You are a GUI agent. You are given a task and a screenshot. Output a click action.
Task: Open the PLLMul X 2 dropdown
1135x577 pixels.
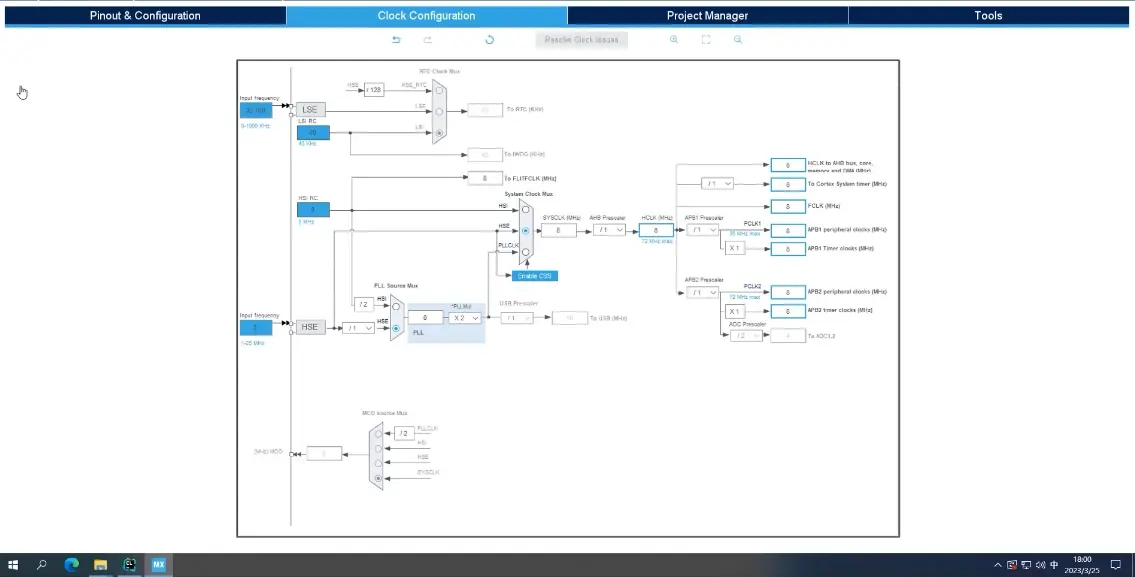[465, 318]
